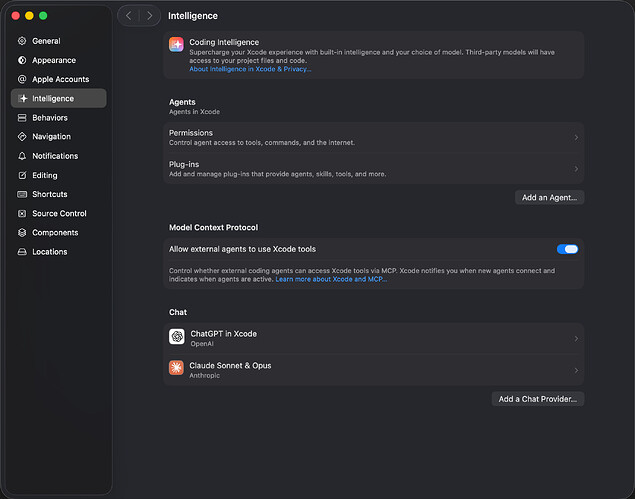Open Apple Accounts settings
This screenshot has height=499, width=635.
[x=59, y=79]
